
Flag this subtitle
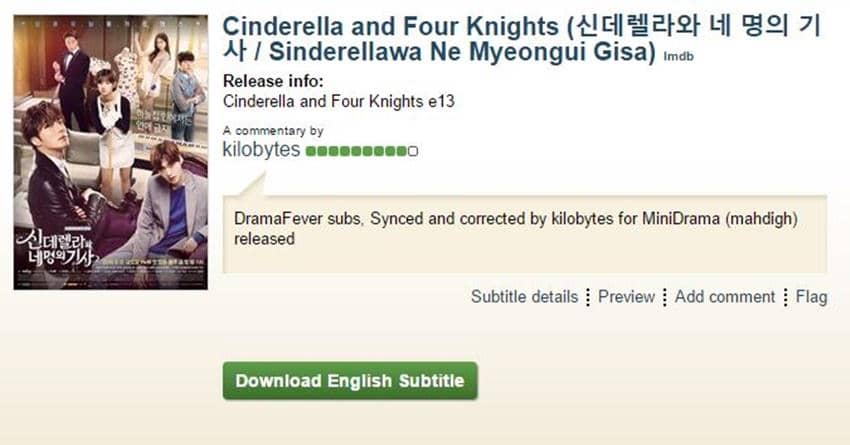[811, 297]
